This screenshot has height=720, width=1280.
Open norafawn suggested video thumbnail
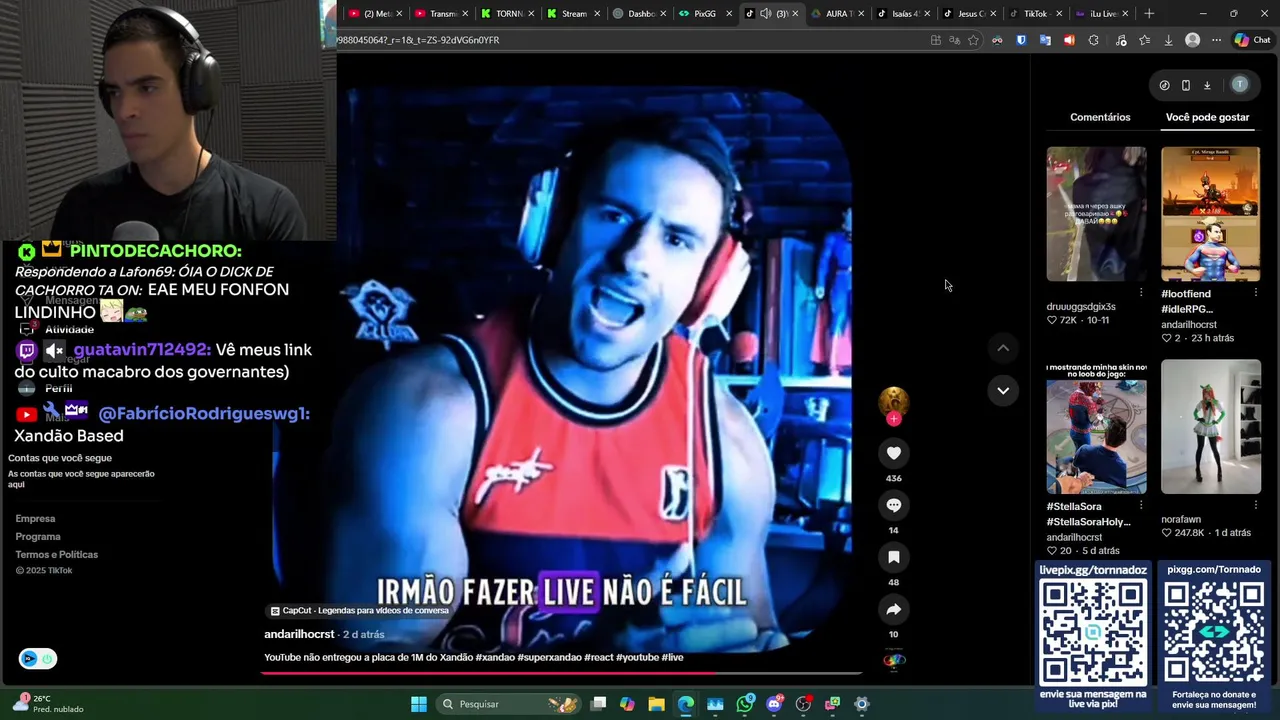click(1211, 427)
